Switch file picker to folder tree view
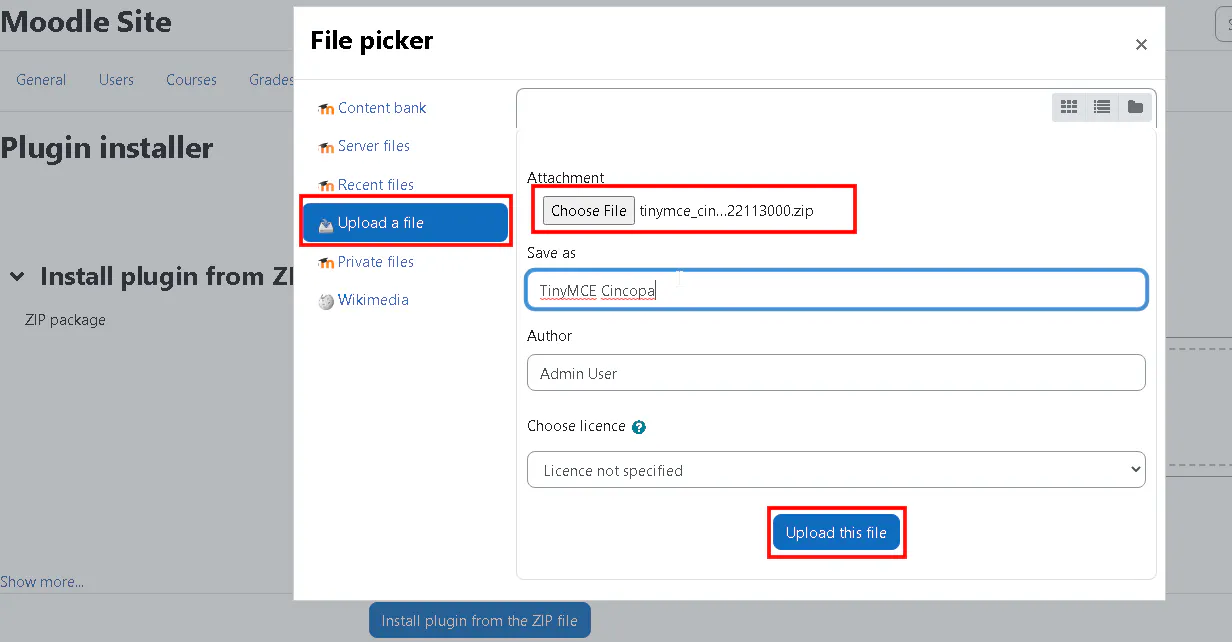The height and width of the screenshot is (642, 1232). tap(1135, 107)
